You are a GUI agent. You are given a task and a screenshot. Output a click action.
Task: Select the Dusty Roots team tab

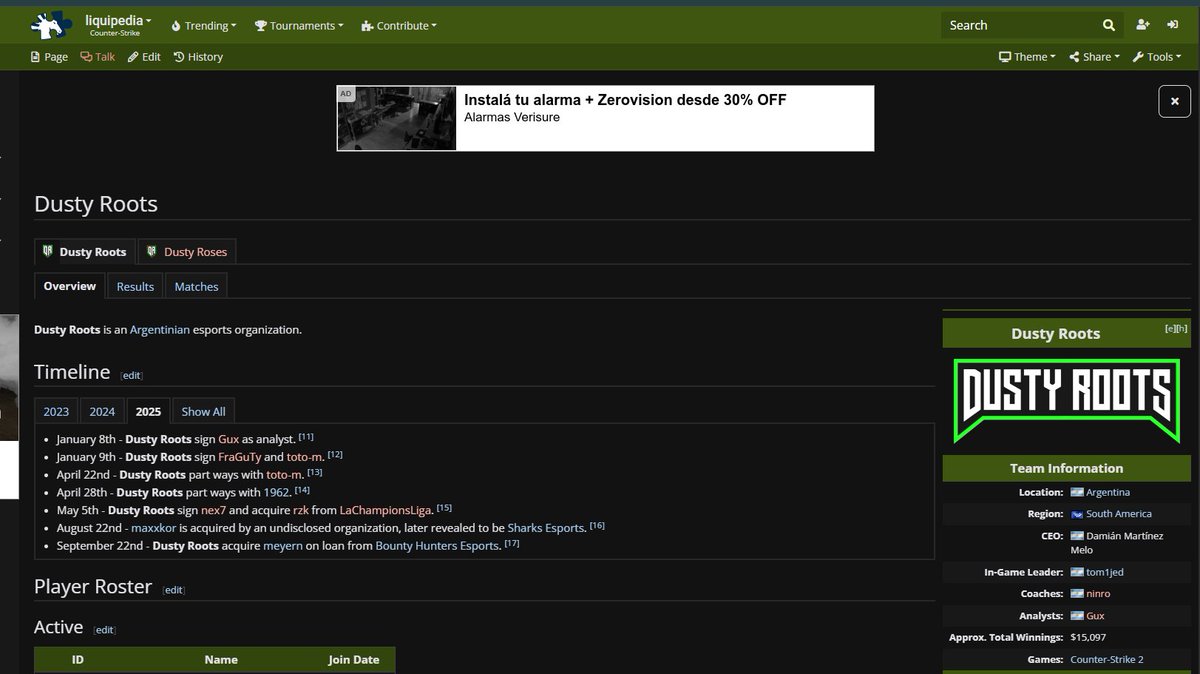pos(84,252)
